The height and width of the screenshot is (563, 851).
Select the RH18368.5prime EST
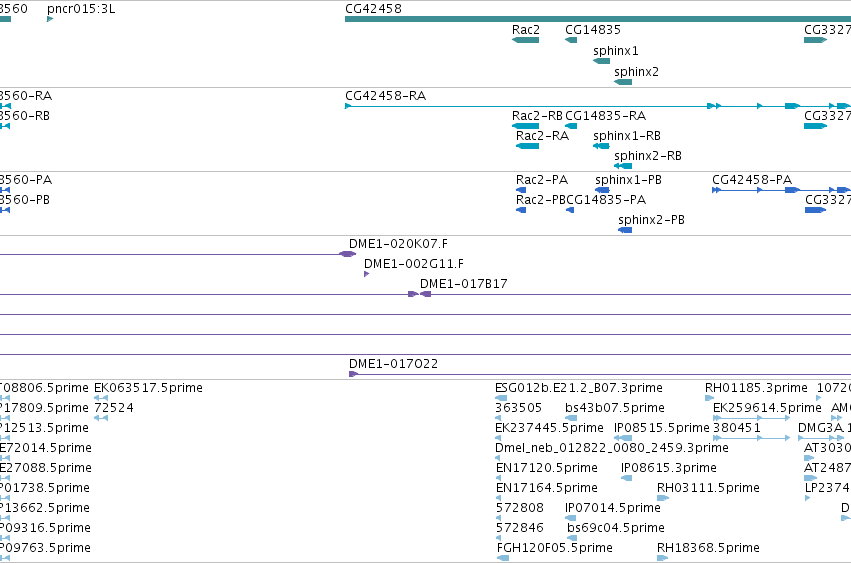tap(663, 558)
